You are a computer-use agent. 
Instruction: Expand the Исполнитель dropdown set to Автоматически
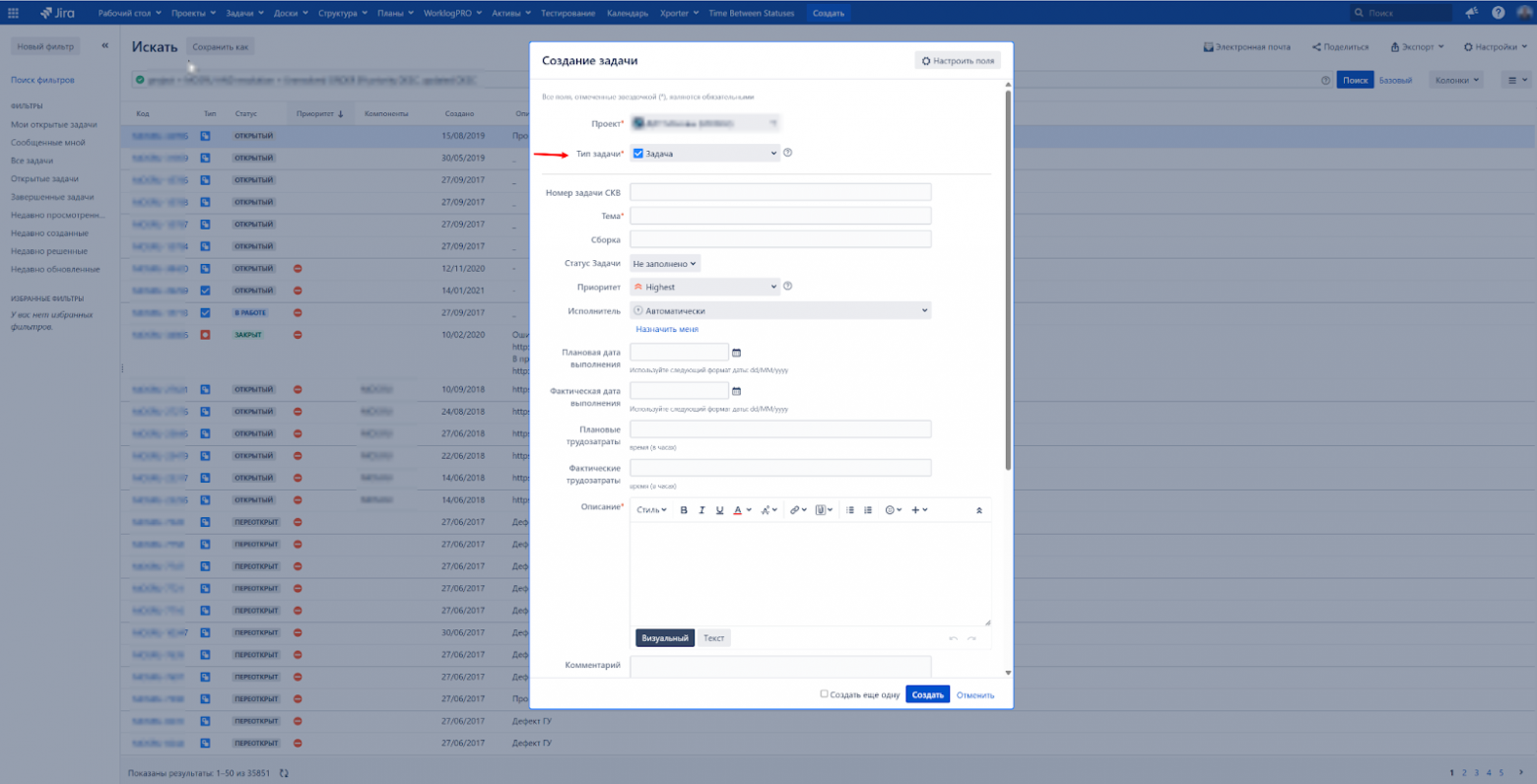pyautogui.click(x=781, y=310)
